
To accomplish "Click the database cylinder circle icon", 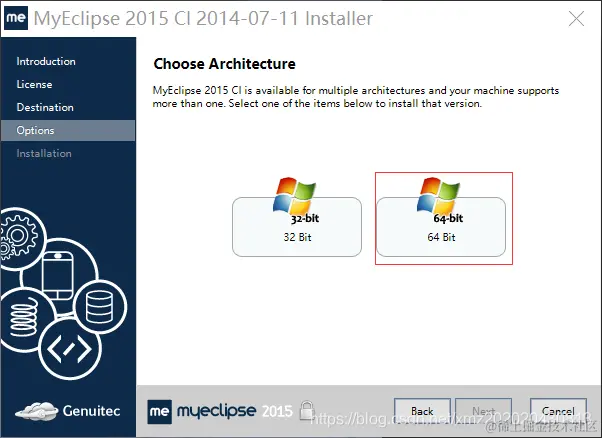I will click(x=99, y=306).
